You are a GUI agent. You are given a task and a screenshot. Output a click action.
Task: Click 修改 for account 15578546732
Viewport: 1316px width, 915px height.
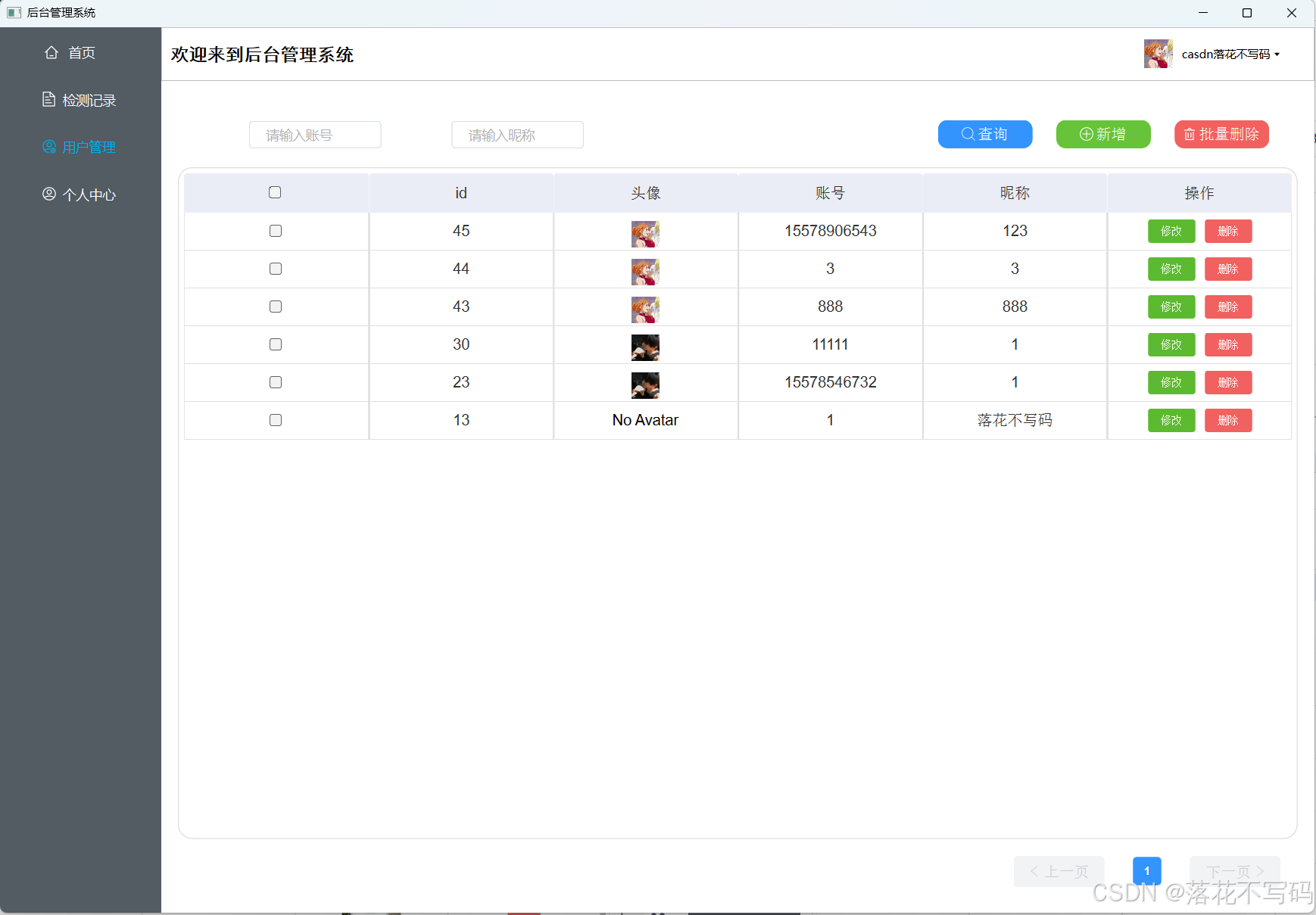tap(1171, 382)
